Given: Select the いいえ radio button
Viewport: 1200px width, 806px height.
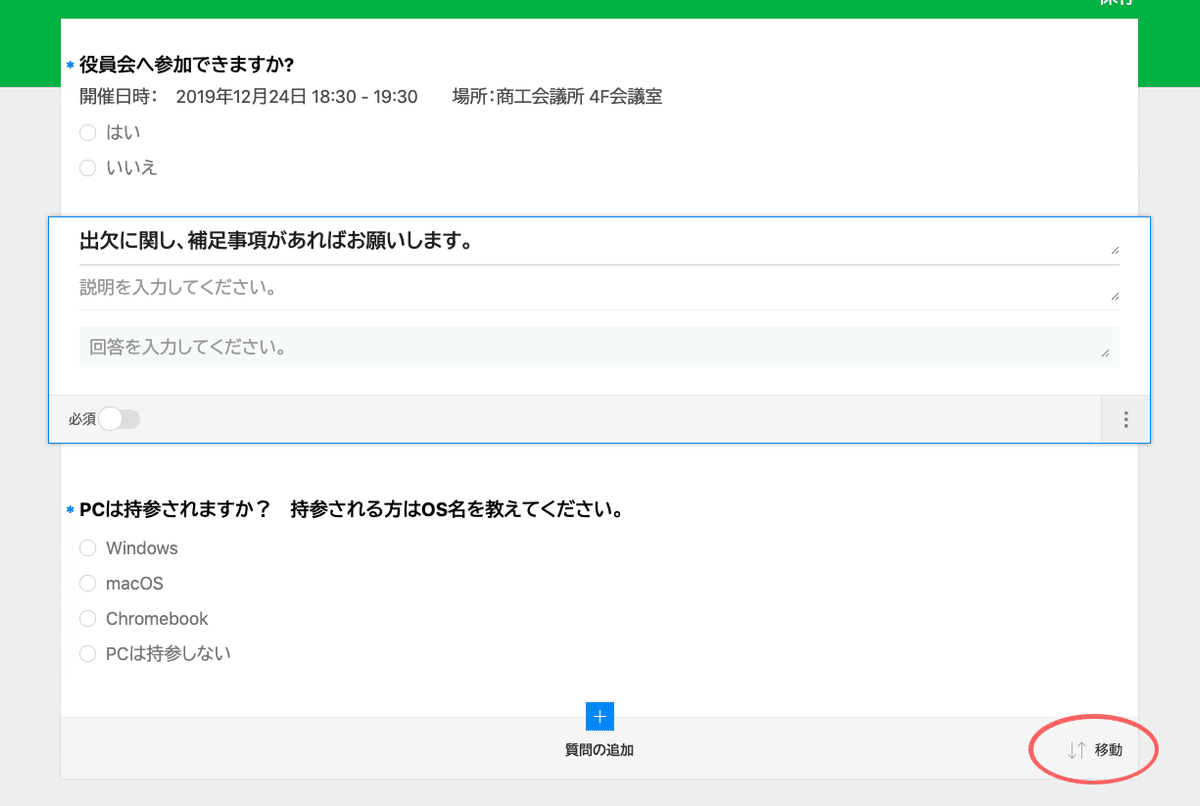Looking at the screenshot, I should [x=87, y=167].
